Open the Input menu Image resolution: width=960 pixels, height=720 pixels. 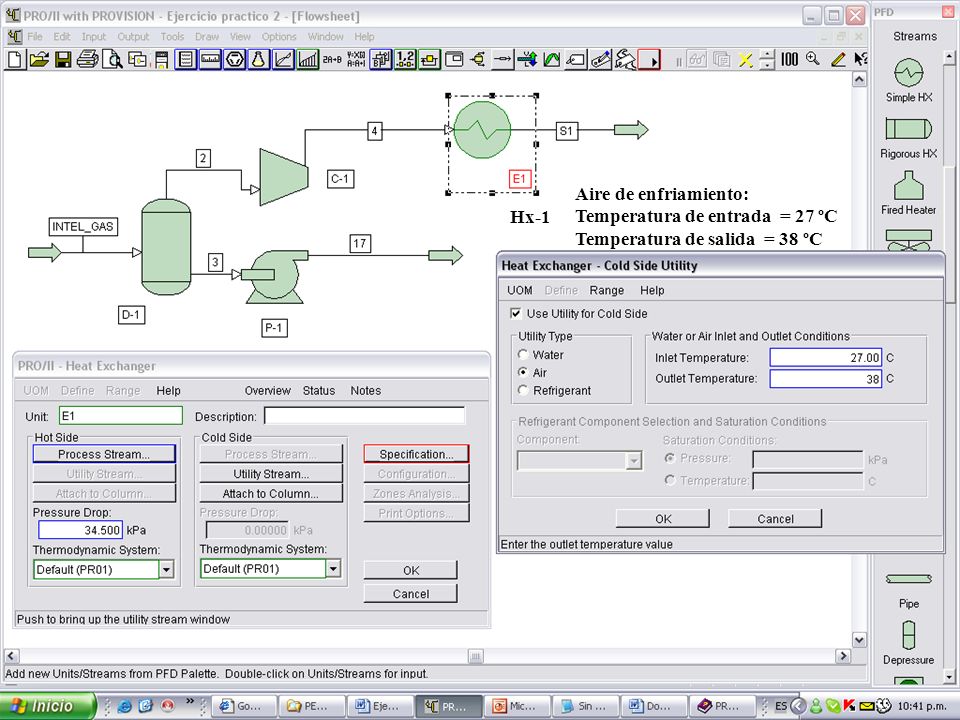point(94,37)
